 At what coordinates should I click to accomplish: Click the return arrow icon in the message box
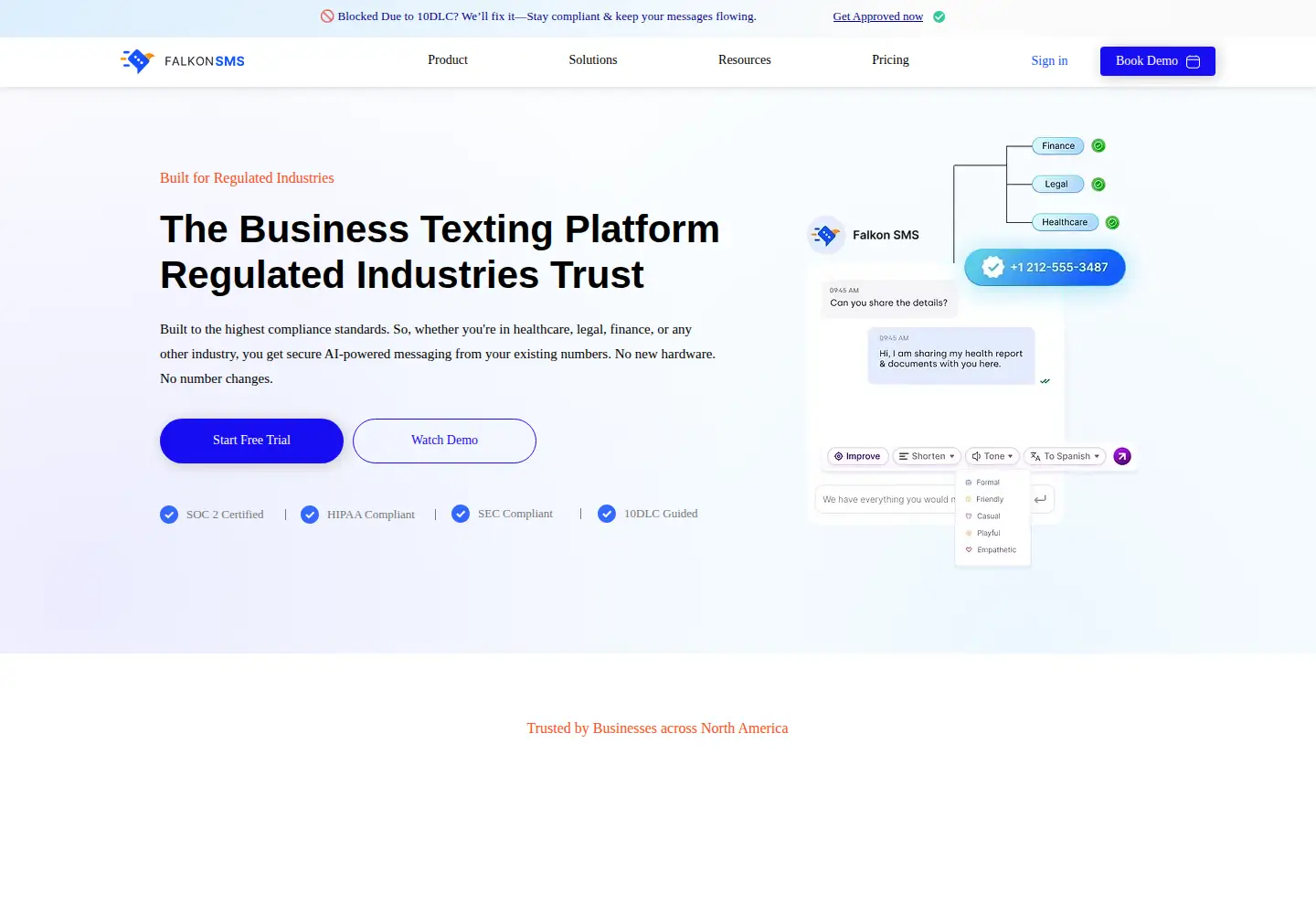click(x=1040, y=499)
